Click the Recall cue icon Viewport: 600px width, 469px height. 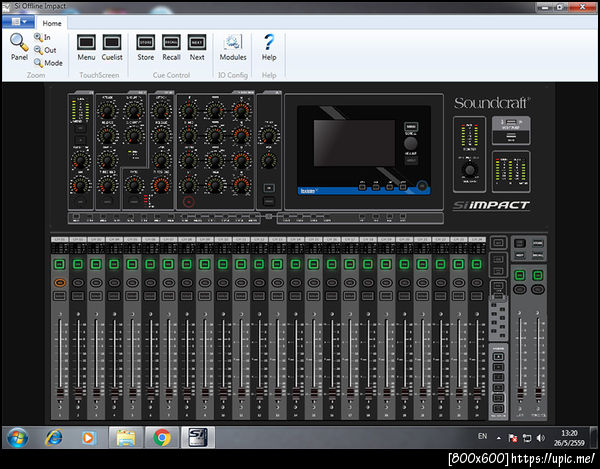[172, 43]
